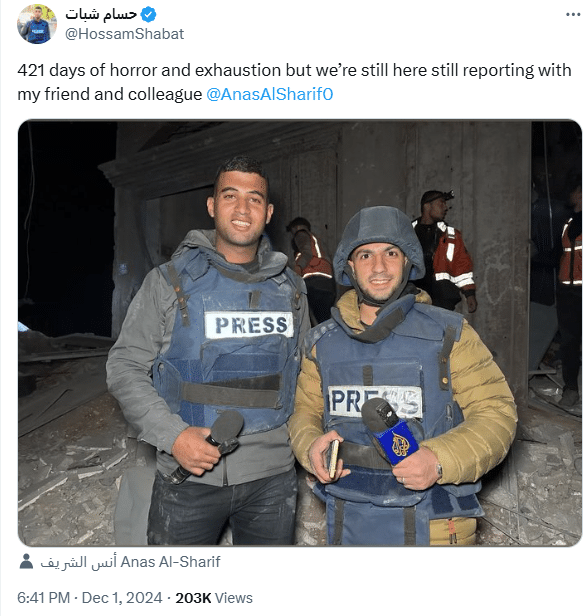Click the word Views beside 203K
The image size is (587, 616).
(234, 598)
